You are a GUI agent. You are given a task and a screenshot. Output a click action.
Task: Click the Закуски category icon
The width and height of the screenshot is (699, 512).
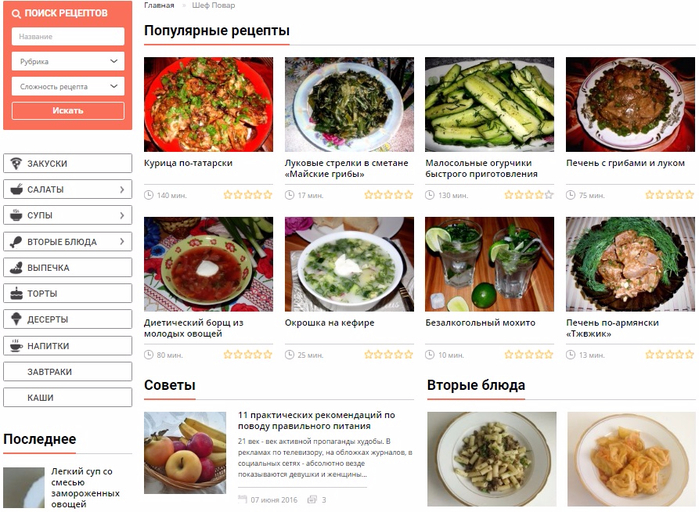point(16,164)
